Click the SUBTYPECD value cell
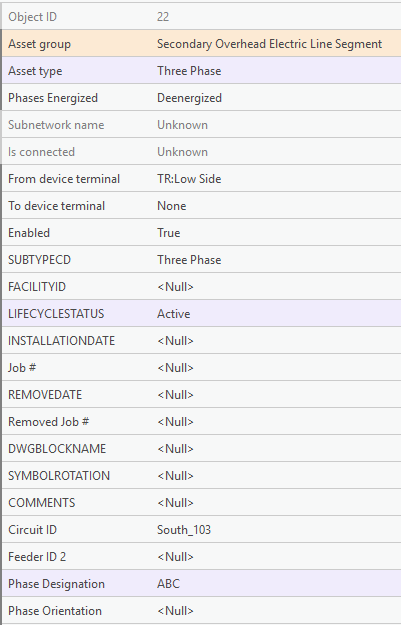 [275, 259]
